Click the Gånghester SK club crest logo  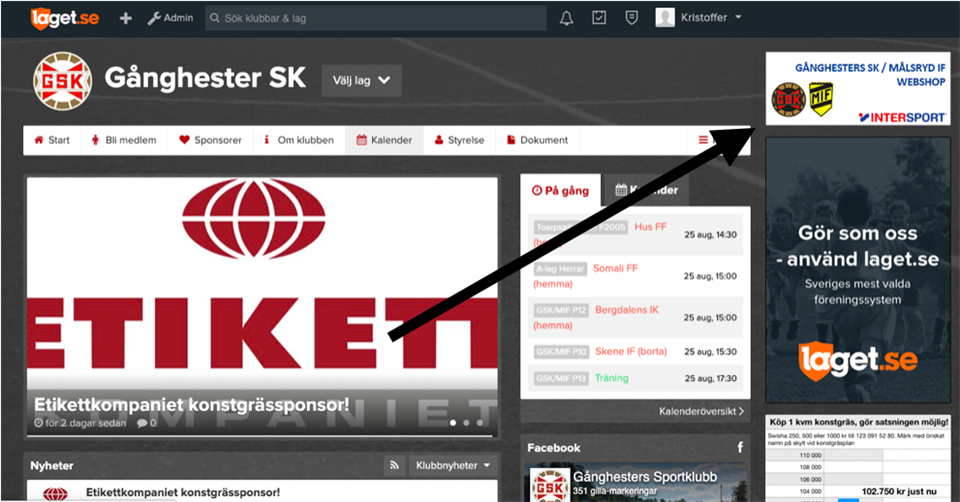[x=62, y=81]
